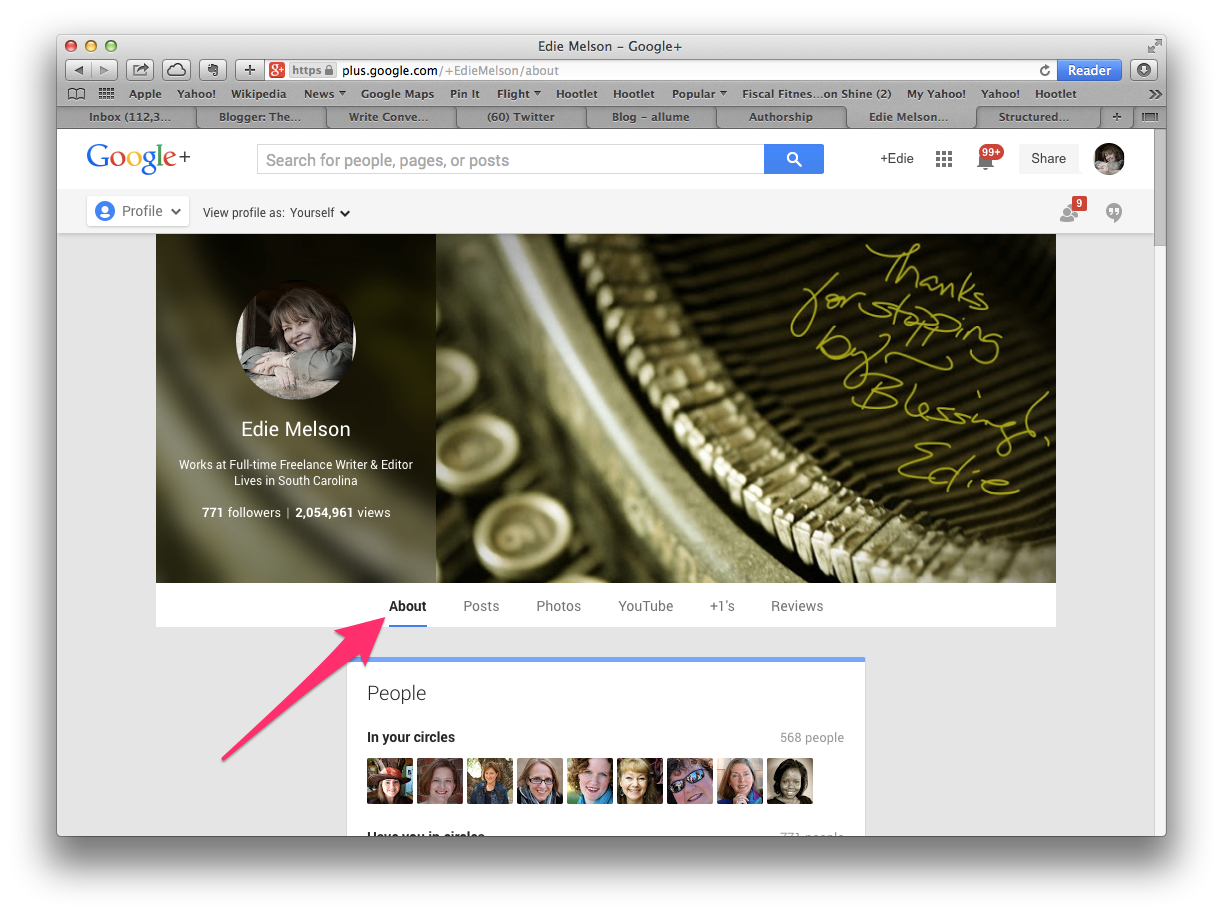Click the '568 people' in-your-circles count

pos(812,738)
